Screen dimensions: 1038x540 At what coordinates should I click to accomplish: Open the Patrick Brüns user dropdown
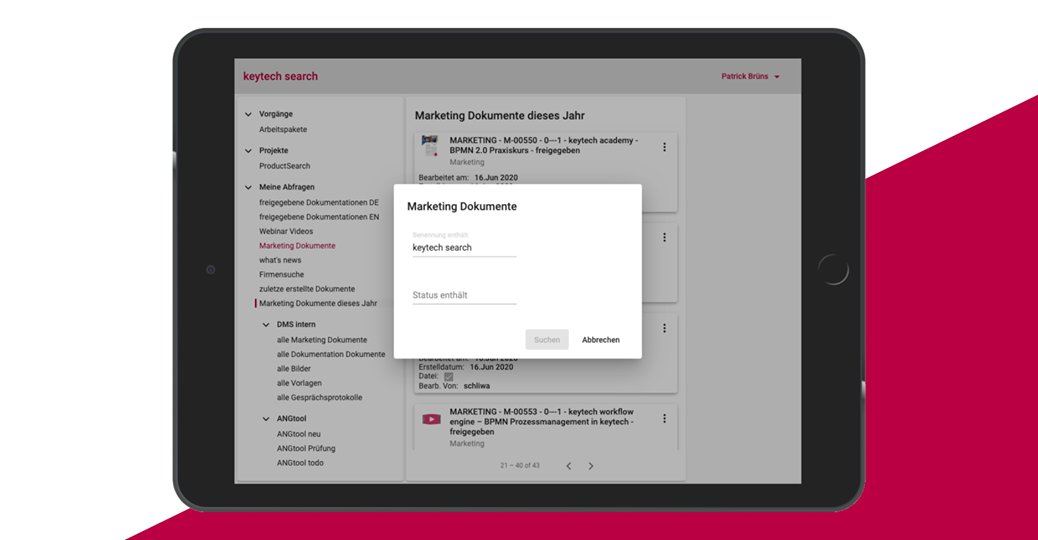point(750,76)
